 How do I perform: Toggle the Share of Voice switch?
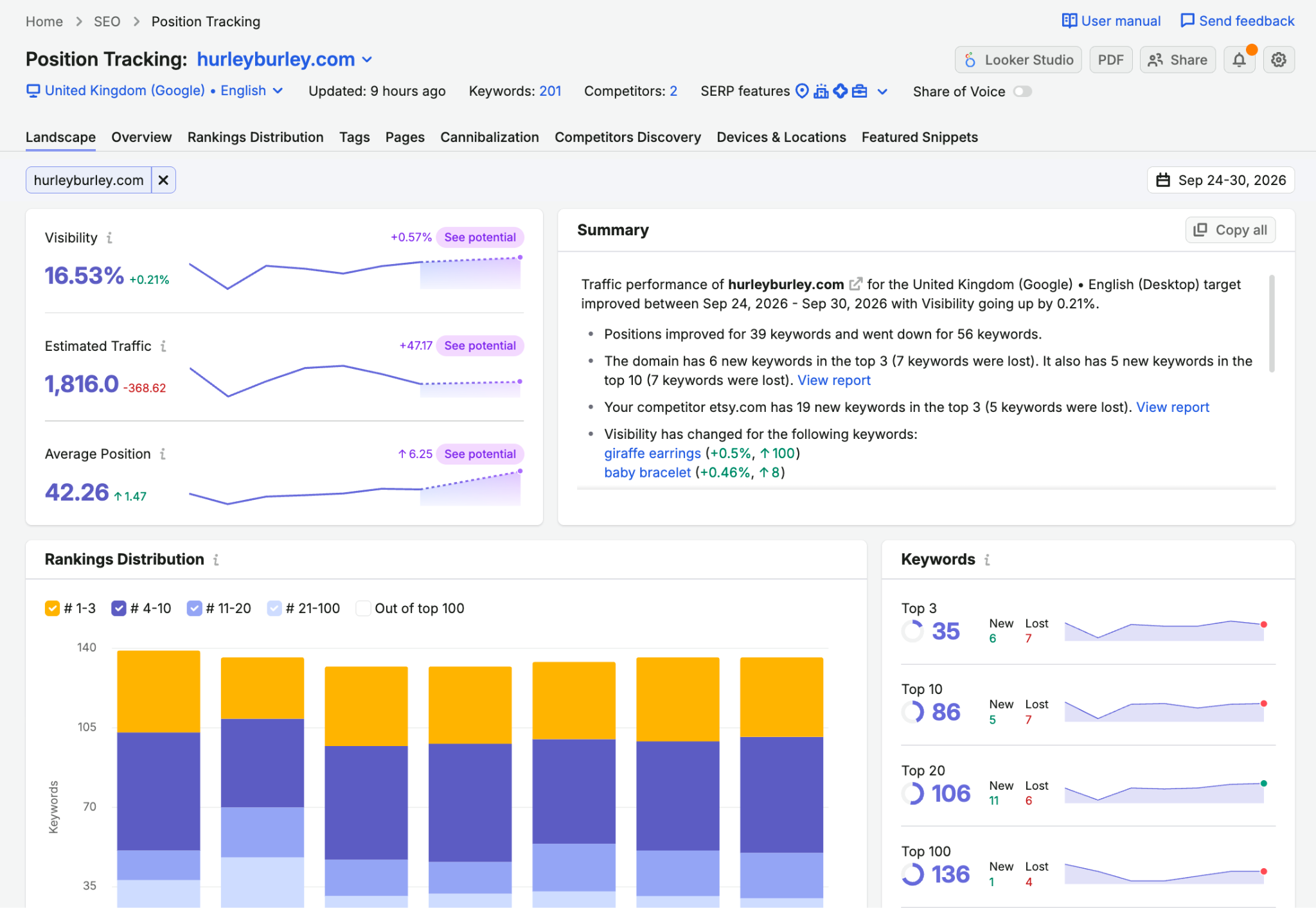coord(1022,91)
